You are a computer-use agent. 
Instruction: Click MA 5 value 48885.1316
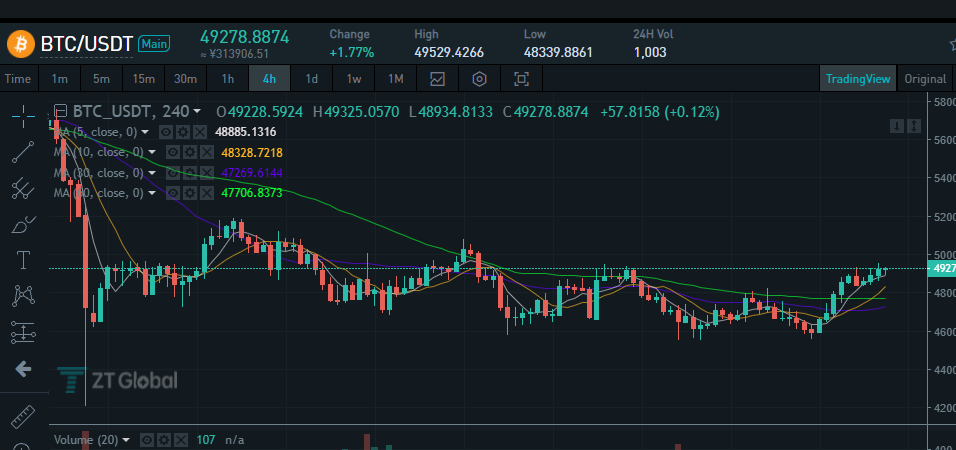pyautogui.click(x=246, y=132)
